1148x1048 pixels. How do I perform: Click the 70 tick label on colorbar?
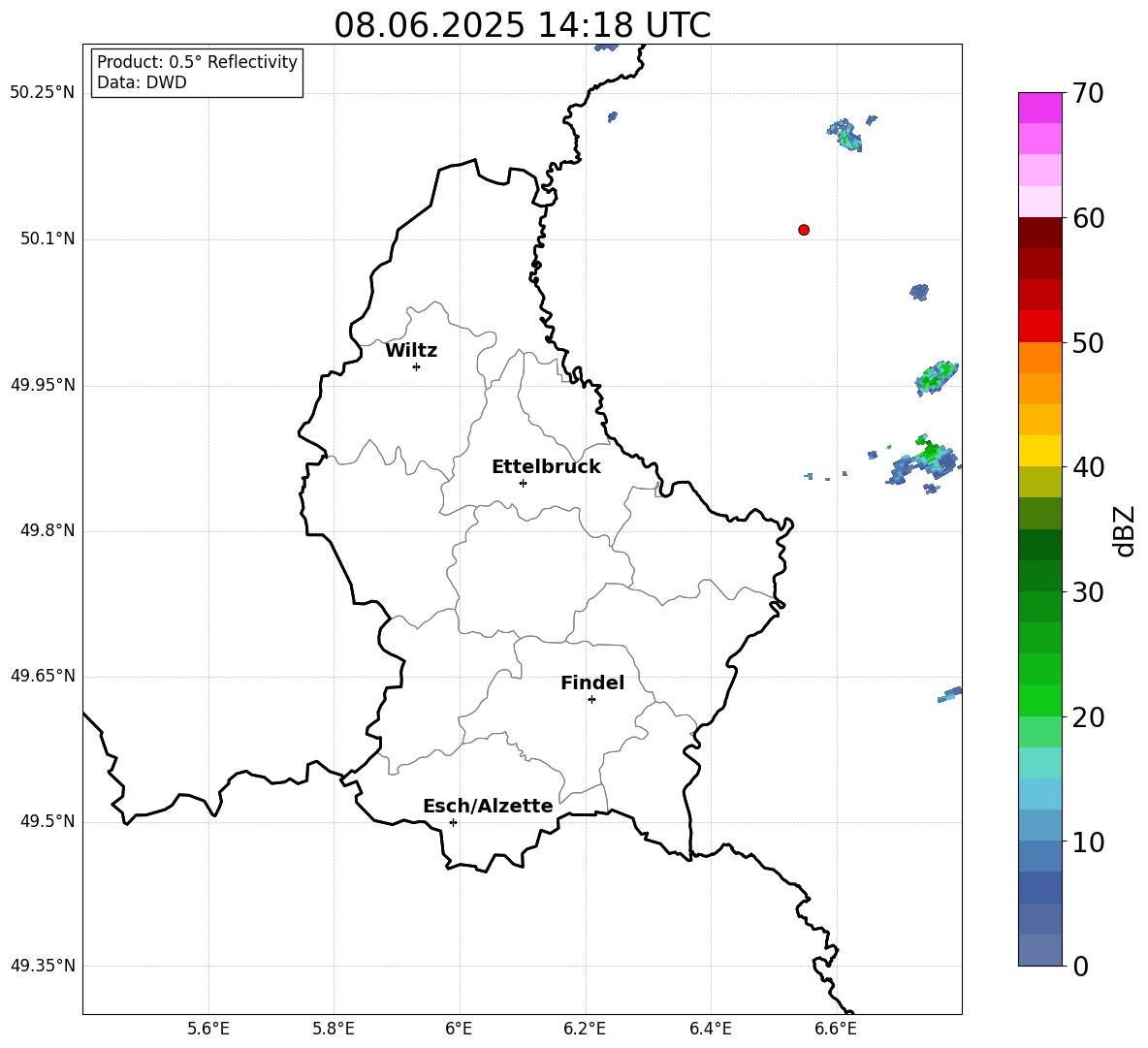pos(1088,93)
